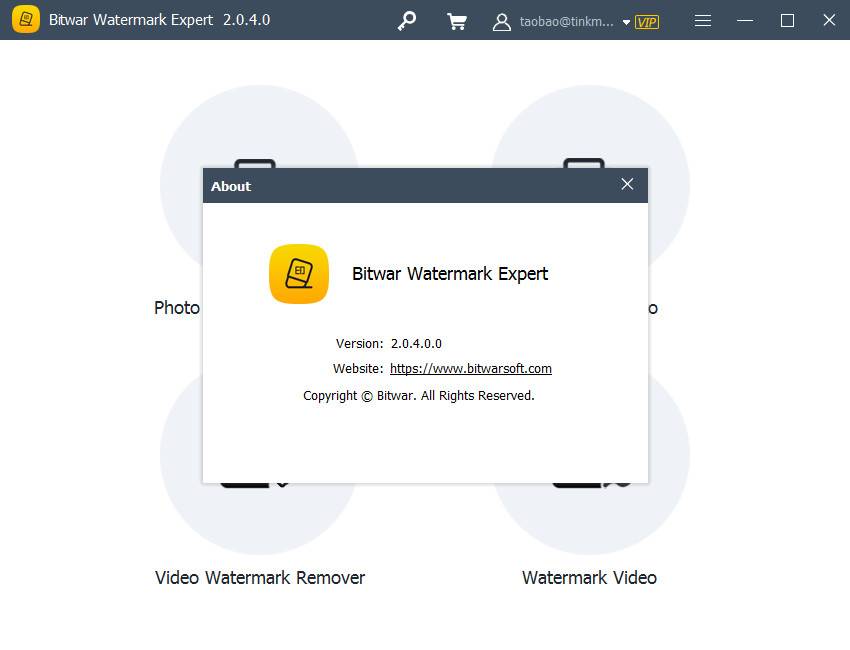The width and height of the screenshot is (850, 650).
Task: Click the key activation icon in title bar
Action: (x=407, y=21)
